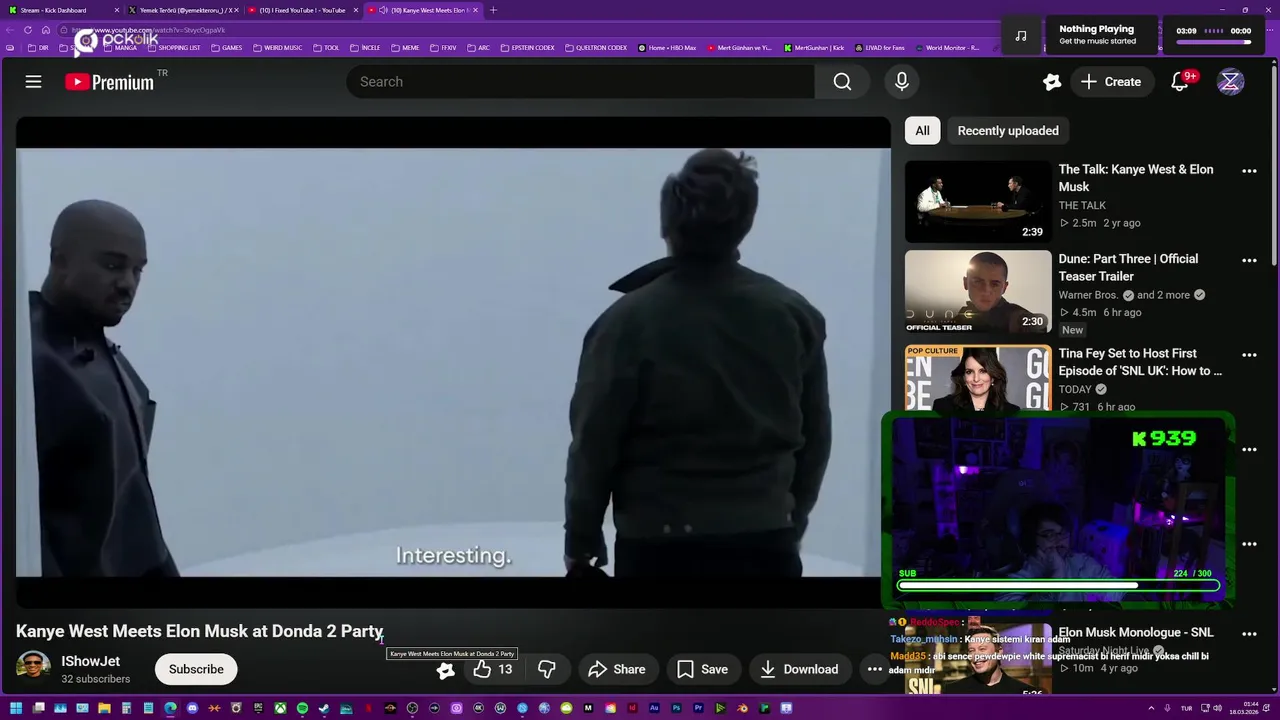The image size is (1280, 720).
Task: Click the search magnifier button
Action: click(842, 82)
